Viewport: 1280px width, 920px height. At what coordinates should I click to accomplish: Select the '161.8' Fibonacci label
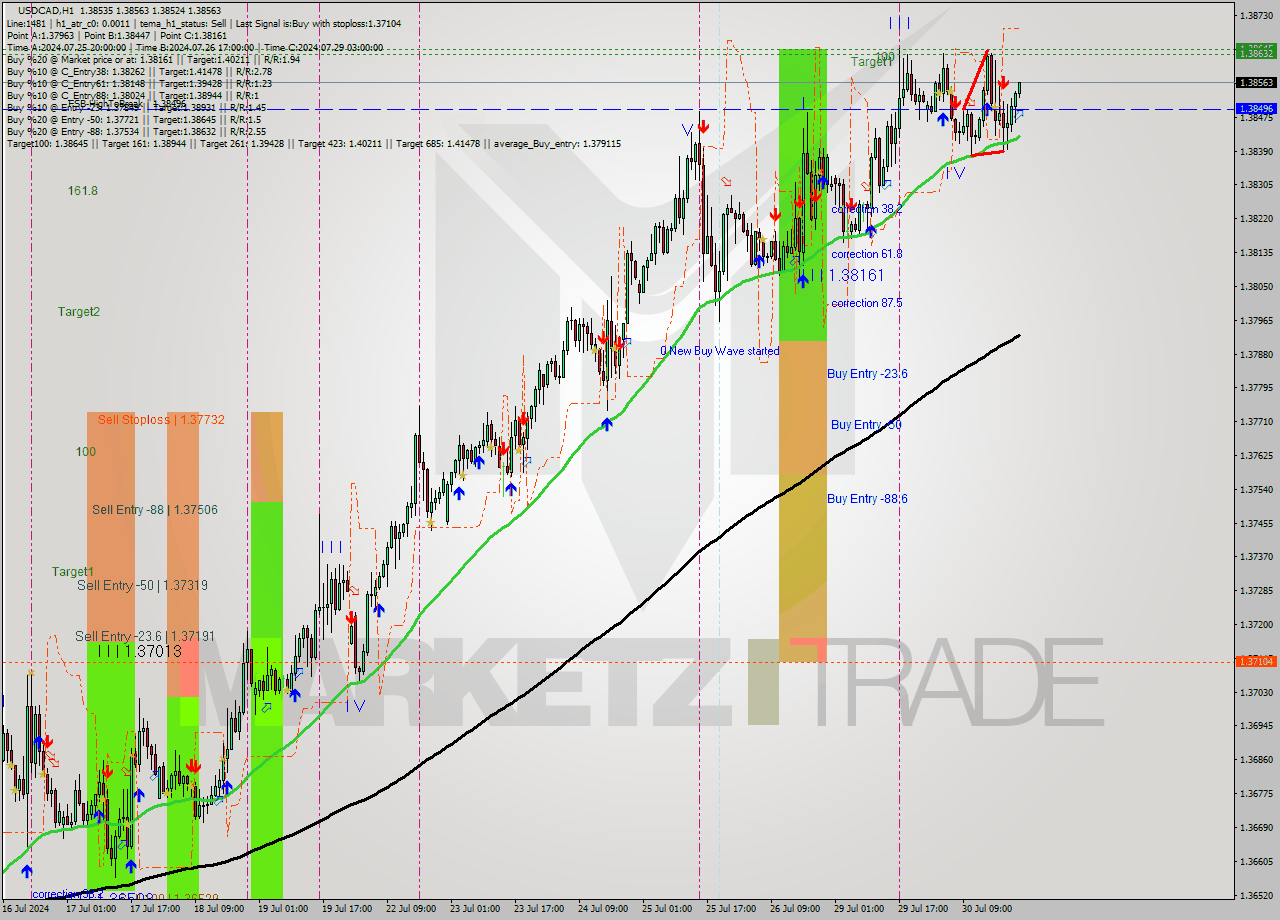[83, 190]
